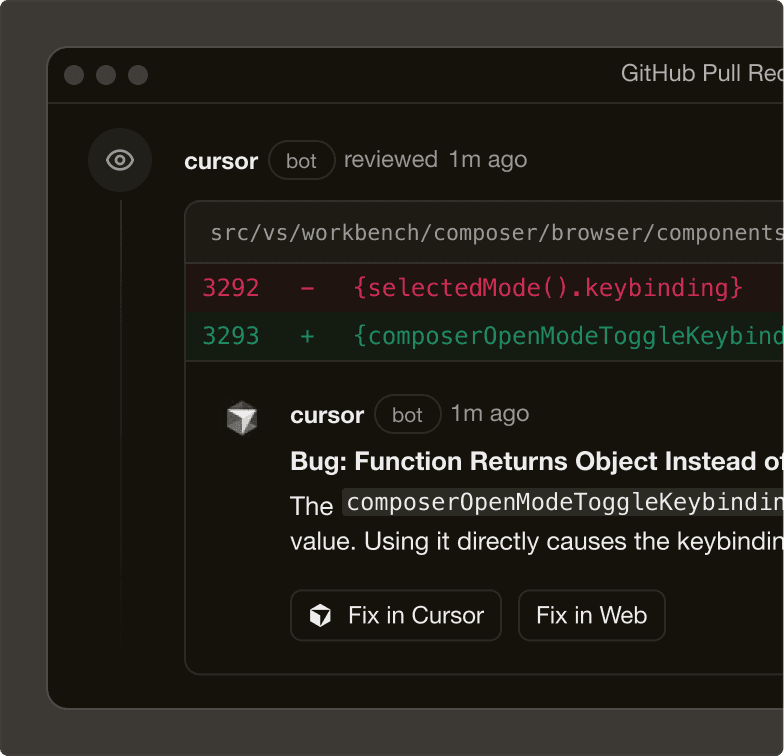
Task: Click the first window control dot
Action: (x=74, y=75)
